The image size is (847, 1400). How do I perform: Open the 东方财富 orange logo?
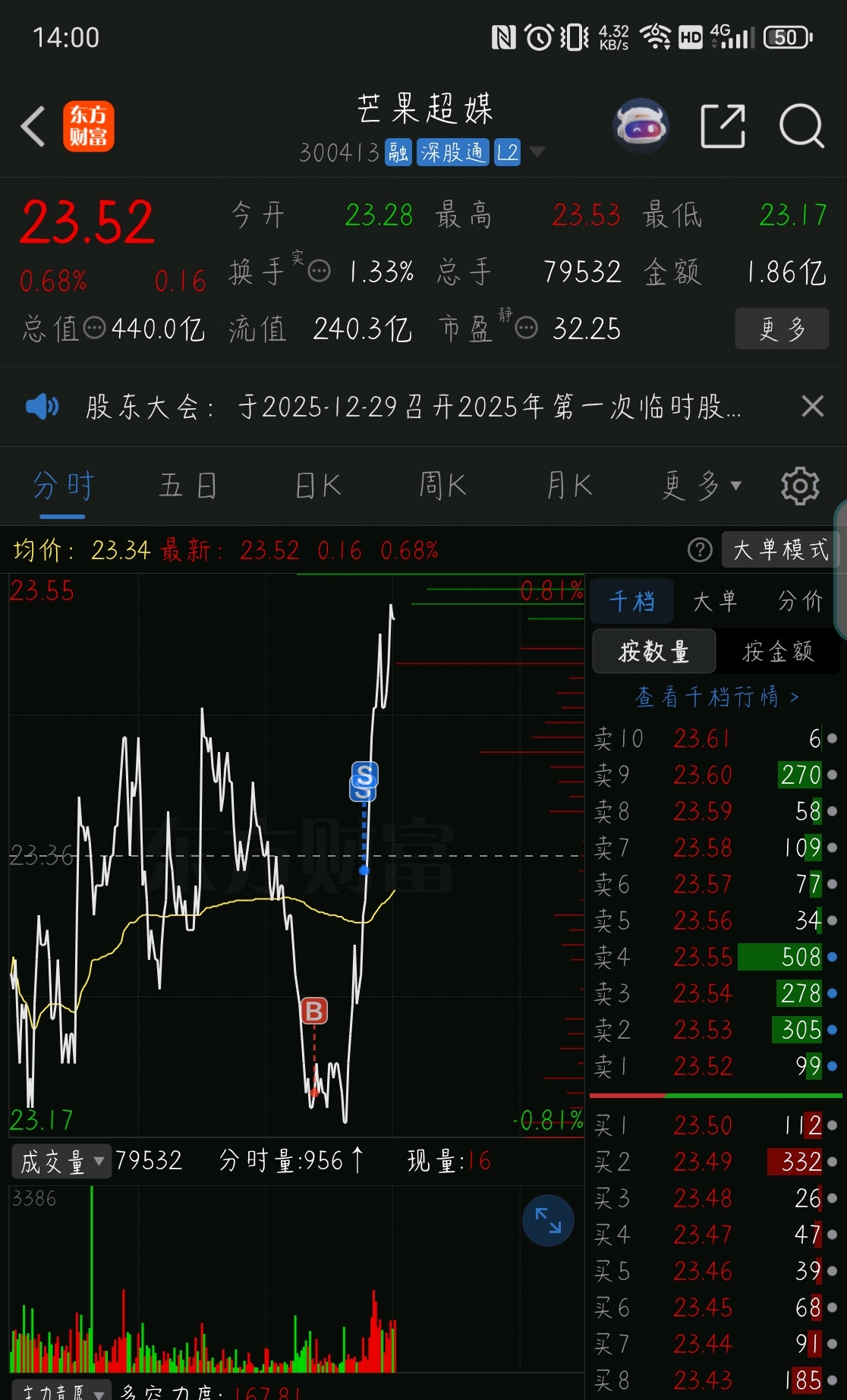pyautogui.click(x=89, y=126)
